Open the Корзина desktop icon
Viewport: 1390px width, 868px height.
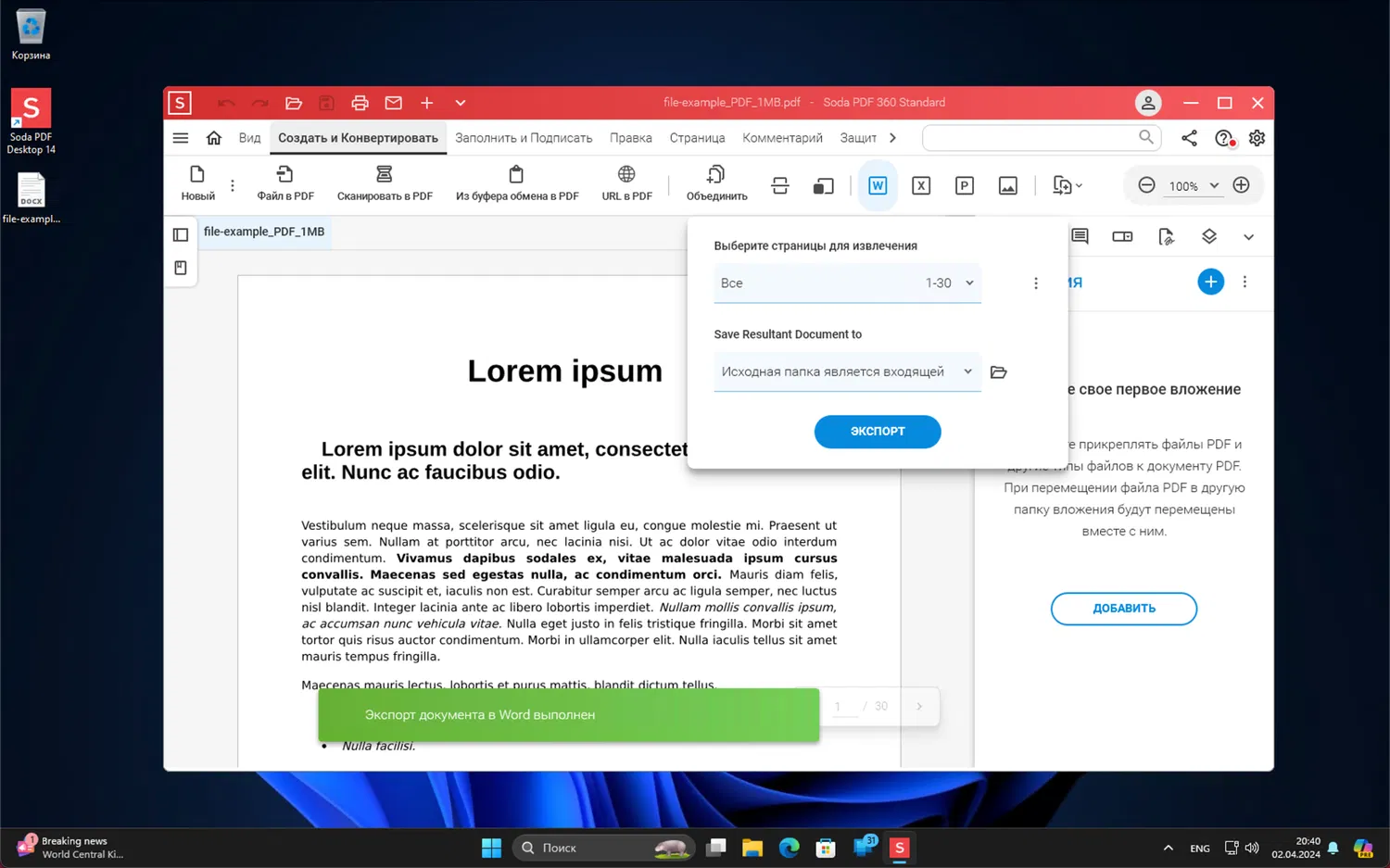coord(31,34)
